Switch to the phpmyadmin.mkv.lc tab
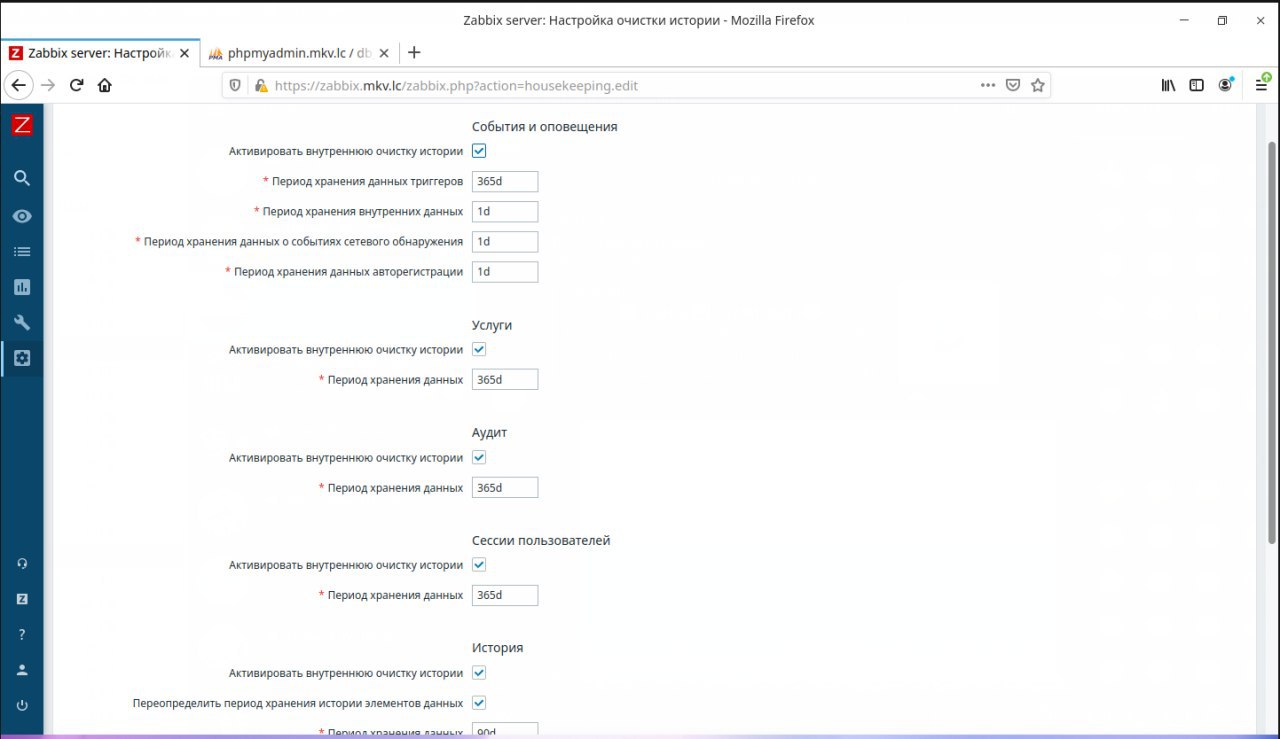1280x739 pixels. (300, 53)
